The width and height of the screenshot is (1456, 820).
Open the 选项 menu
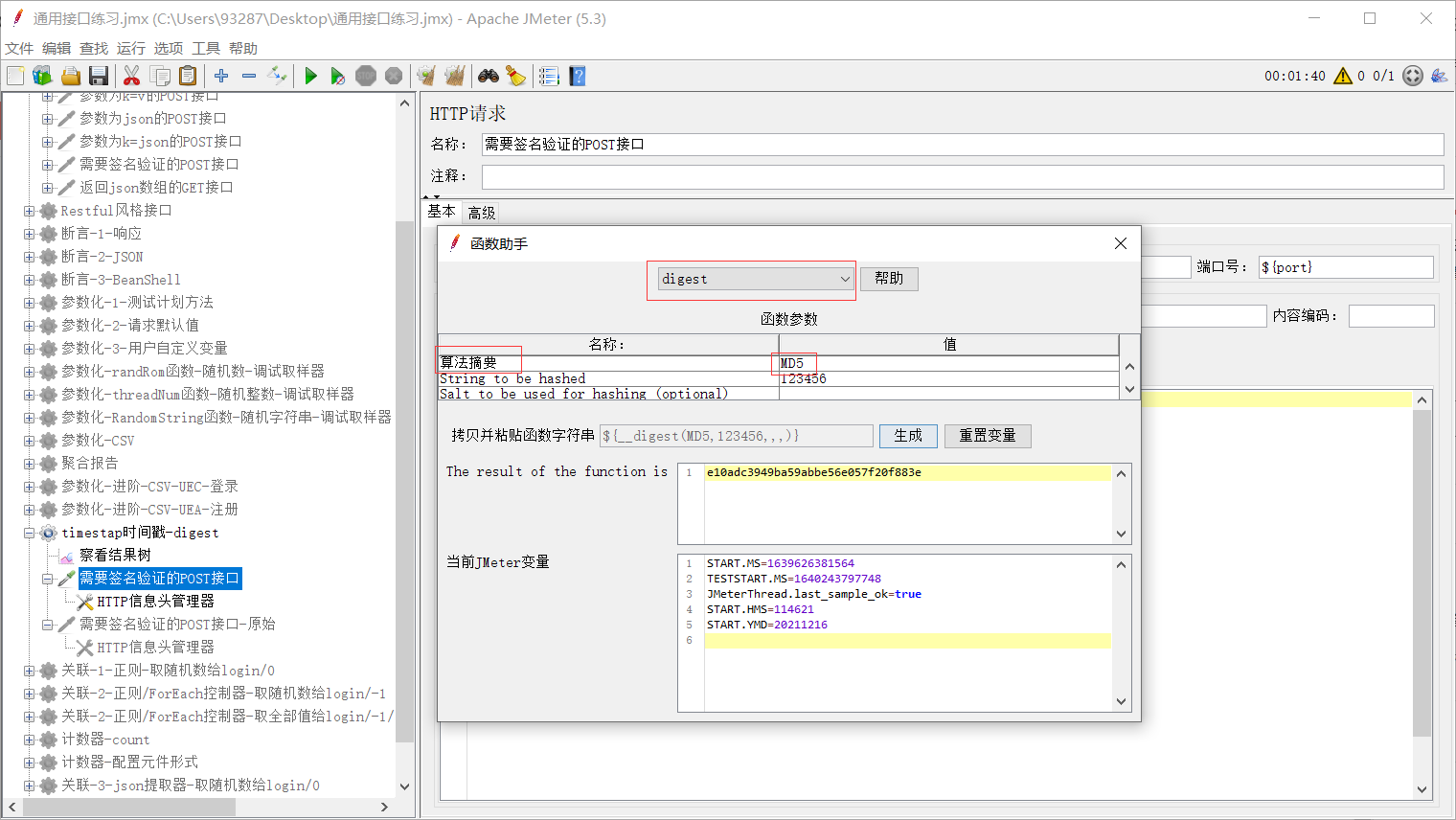pyautogui.click(x=169, y=48)
